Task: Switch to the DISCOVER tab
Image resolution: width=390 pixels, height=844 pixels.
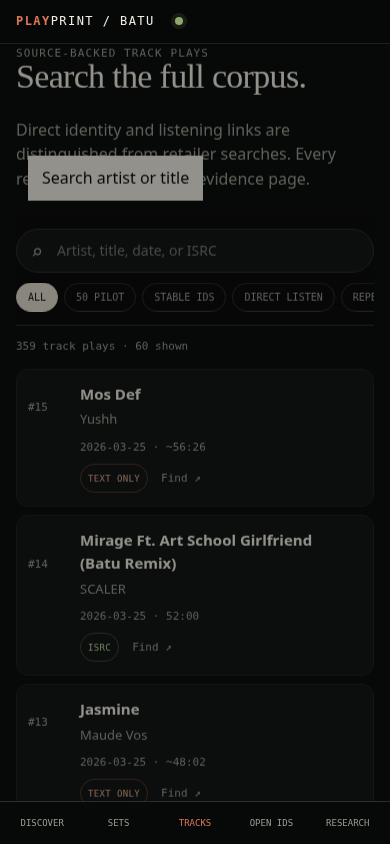Action: (42, 822)
